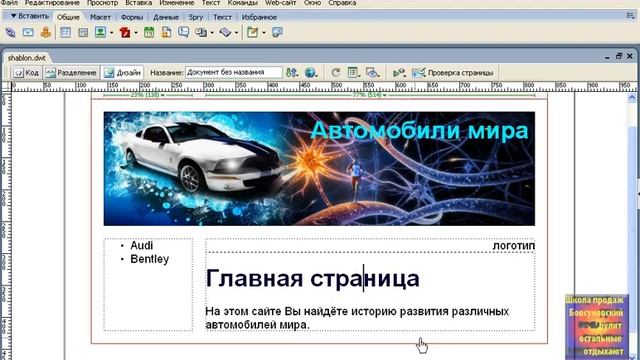Click the Hyperlink insert icon
Viewport: 640px width, 360px height.
click(x=11, y=32)
